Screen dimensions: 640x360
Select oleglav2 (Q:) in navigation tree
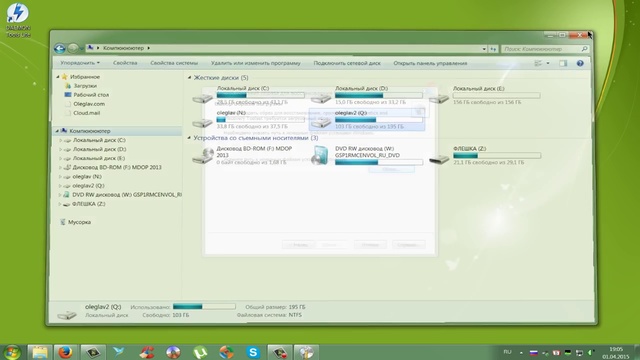[x=89, y=185]
